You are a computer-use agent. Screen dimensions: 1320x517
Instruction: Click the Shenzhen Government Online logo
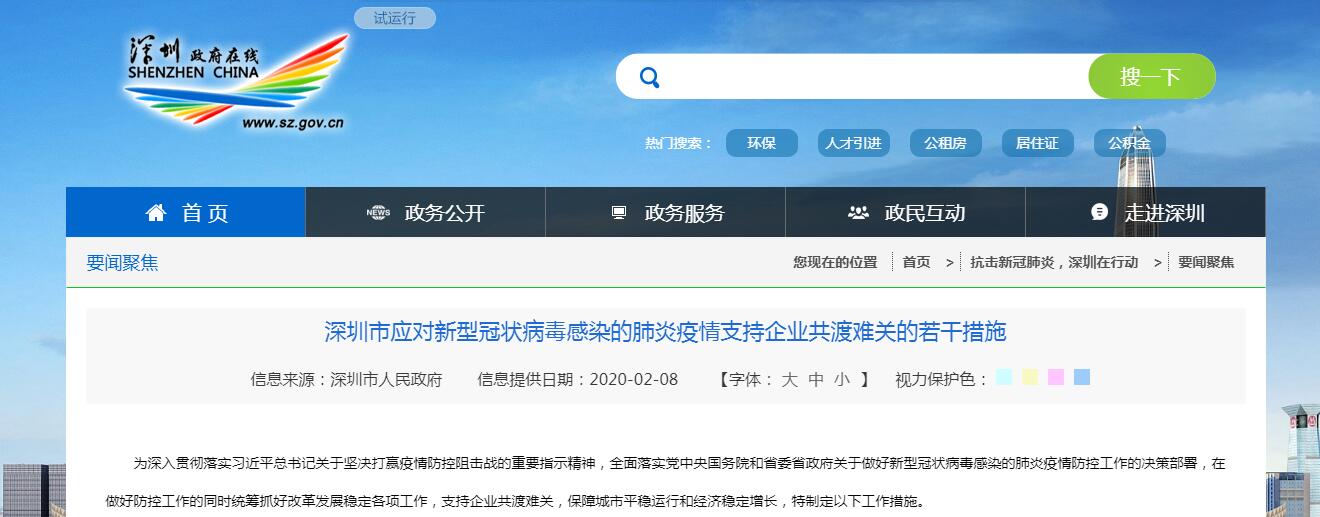coord(236,82)
